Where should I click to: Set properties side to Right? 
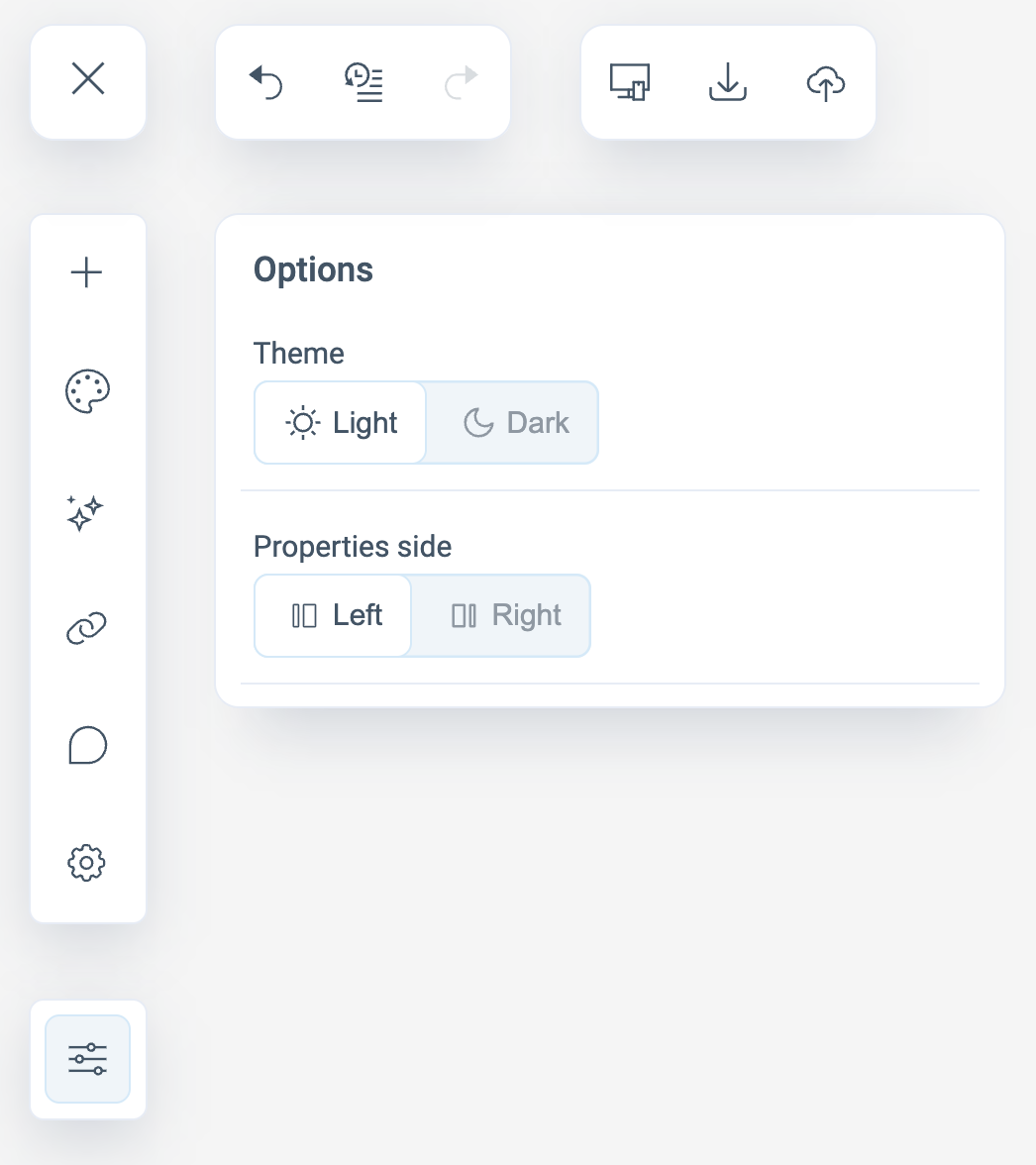(x=505, y=616)
